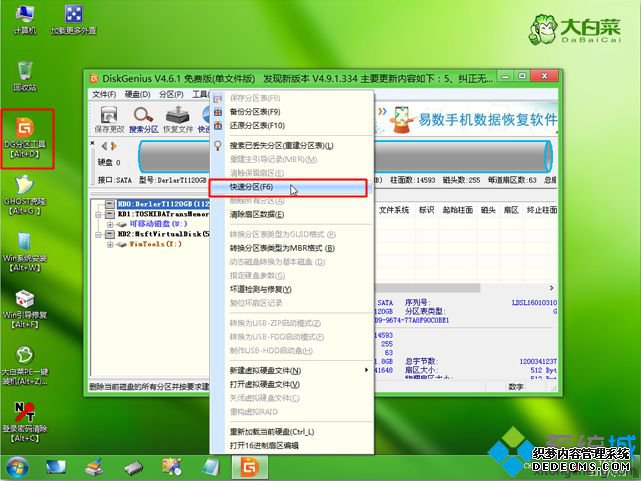
Task: Select 可移动磁盘 (U:) tree item
Action: [x=158, y=224]
